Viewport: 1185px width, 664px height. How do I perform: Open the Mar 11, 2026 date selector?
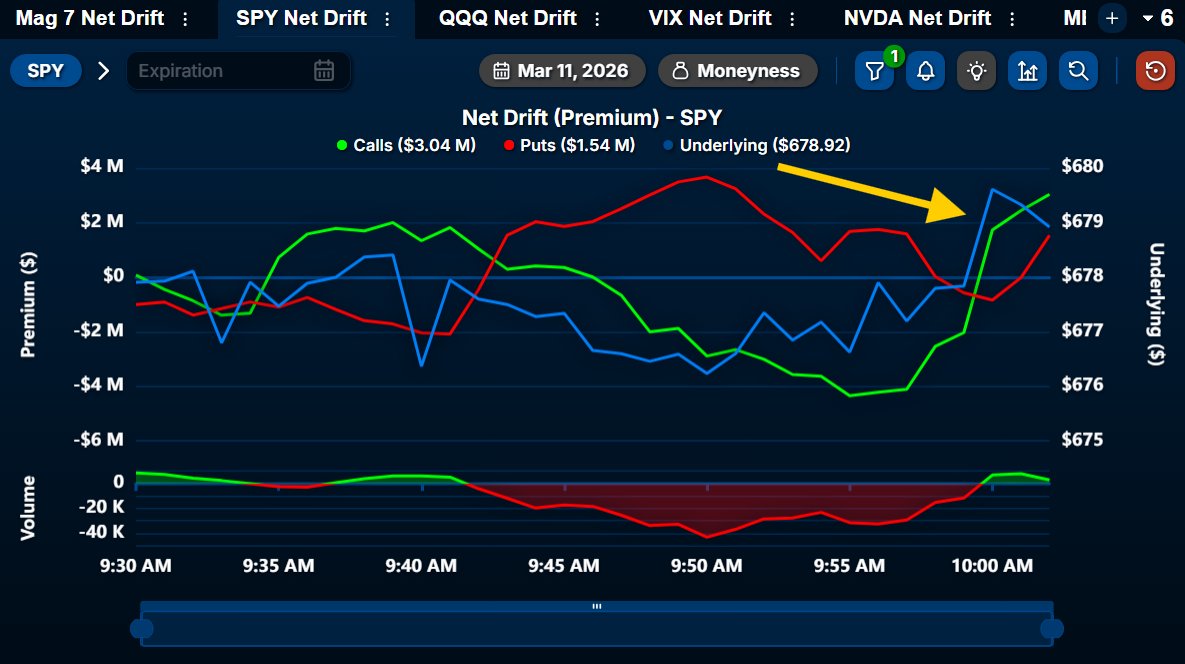562,71
